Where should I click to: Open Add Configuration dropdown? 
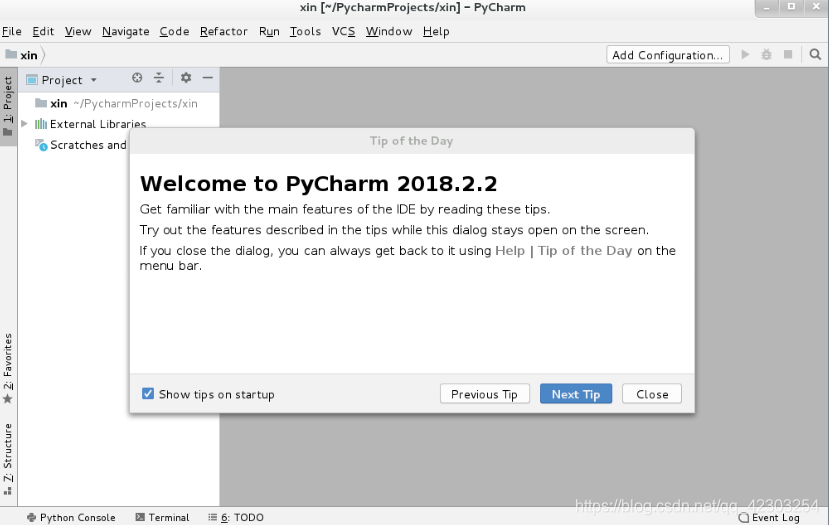click(667, 55)
